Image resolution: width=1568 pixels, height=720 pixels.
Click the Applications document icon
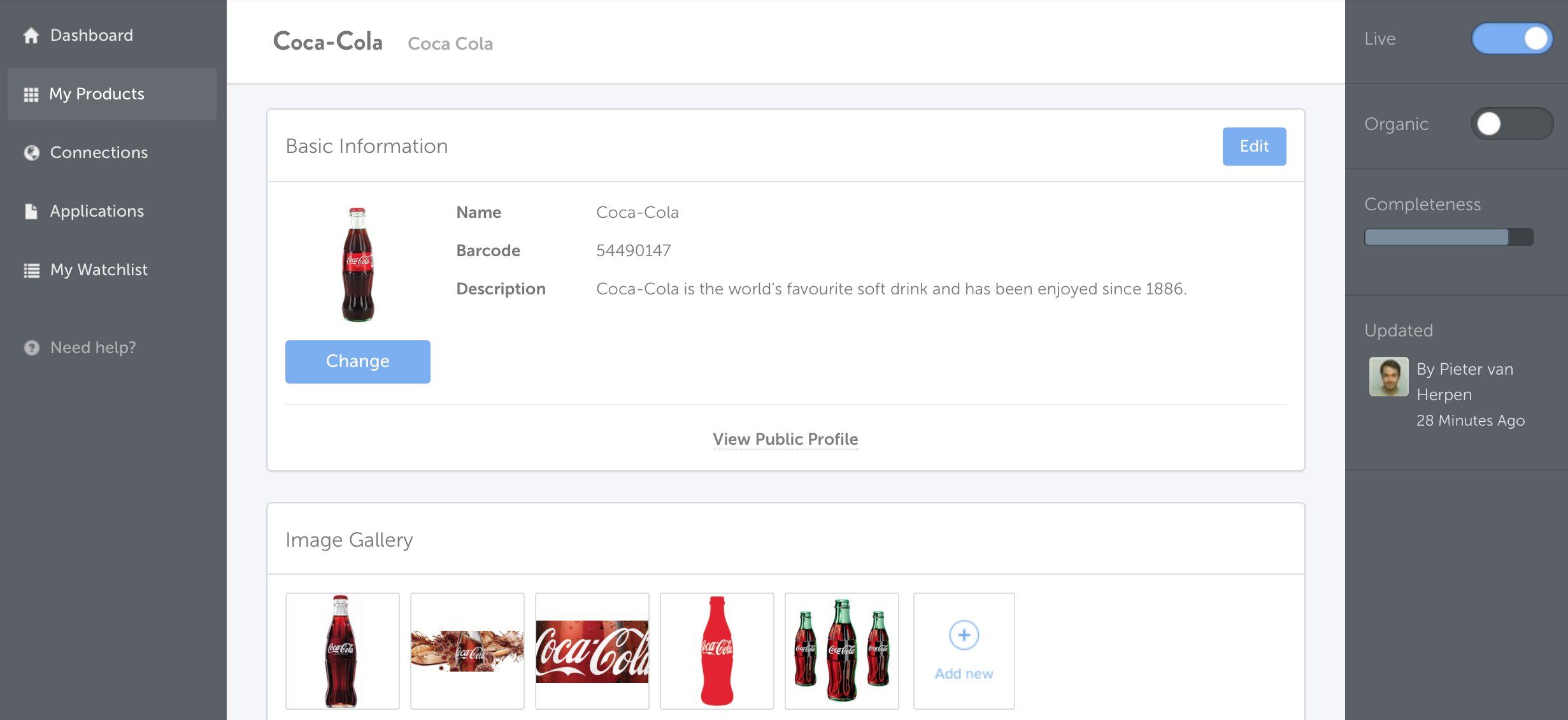click(x=31, y=212)
